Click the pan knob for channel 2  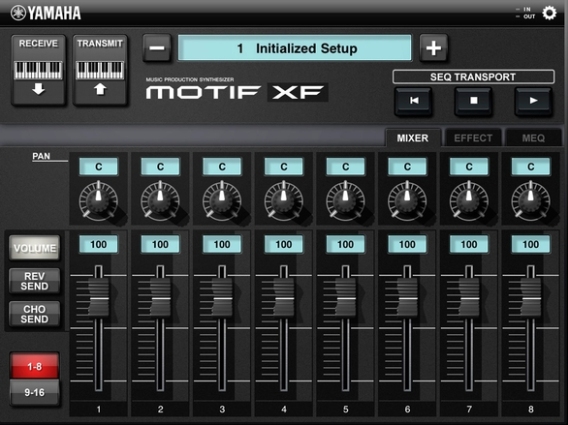[160, 201]
